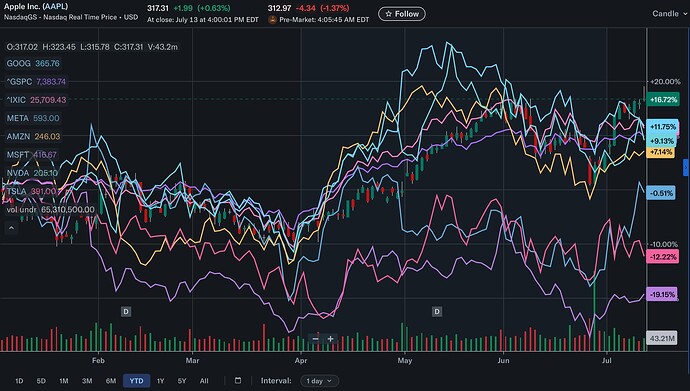Click the vol undr indicator label
The image size is (690, 391).
[x=51, y=210]
